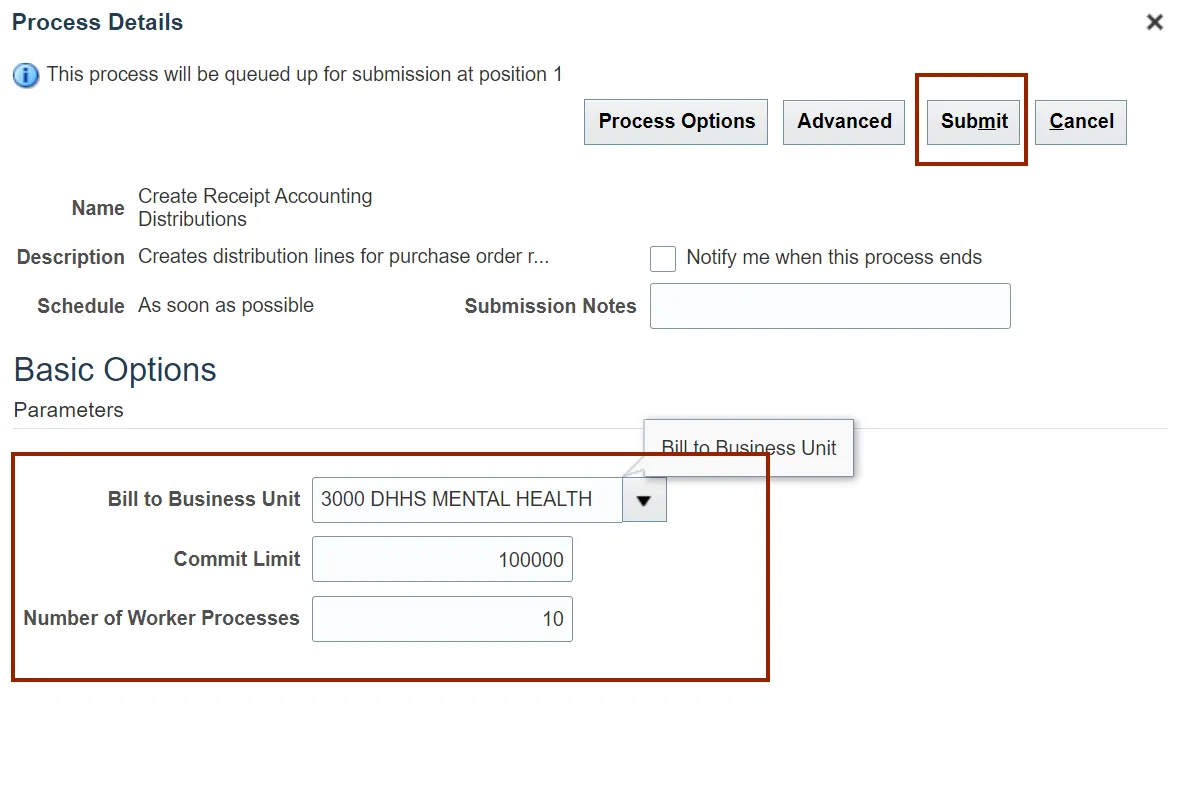Enable notify me when process ends checkbox
Screen dimensions: 1183x805
[x=663, y=259]
